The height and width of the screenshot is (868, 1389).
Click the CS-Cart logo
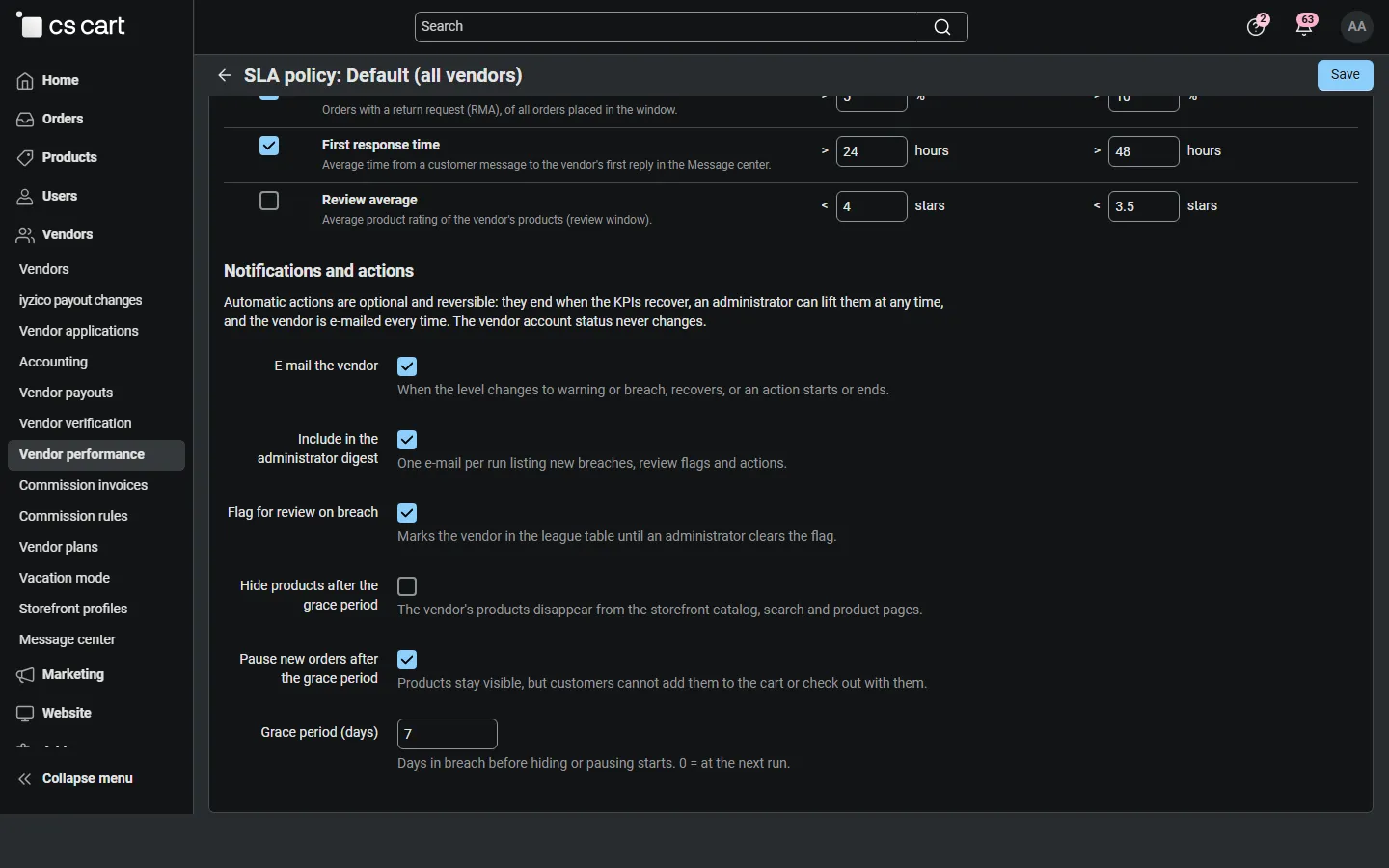(x=70, y=26)
